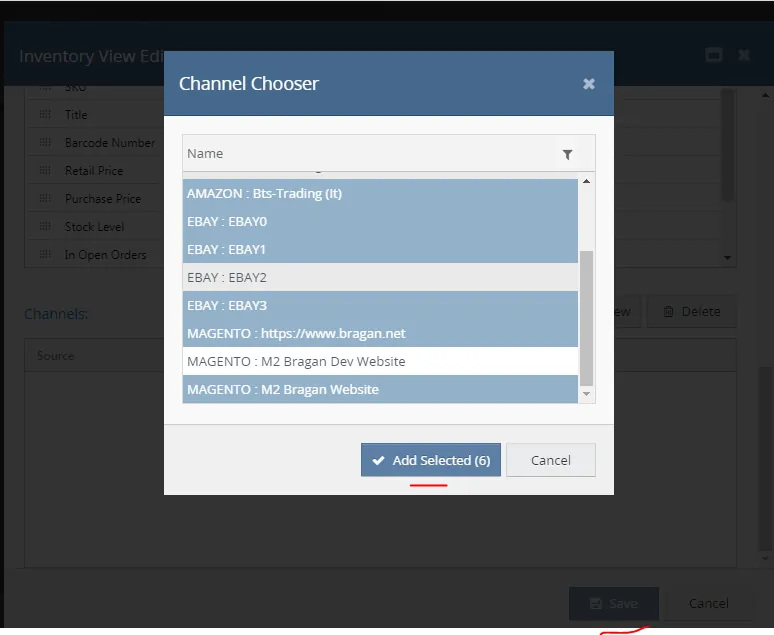Select MAGENTO : M2 Bragan Website row
The width and height of the screenshot is (774, 635).
point(380,389)
